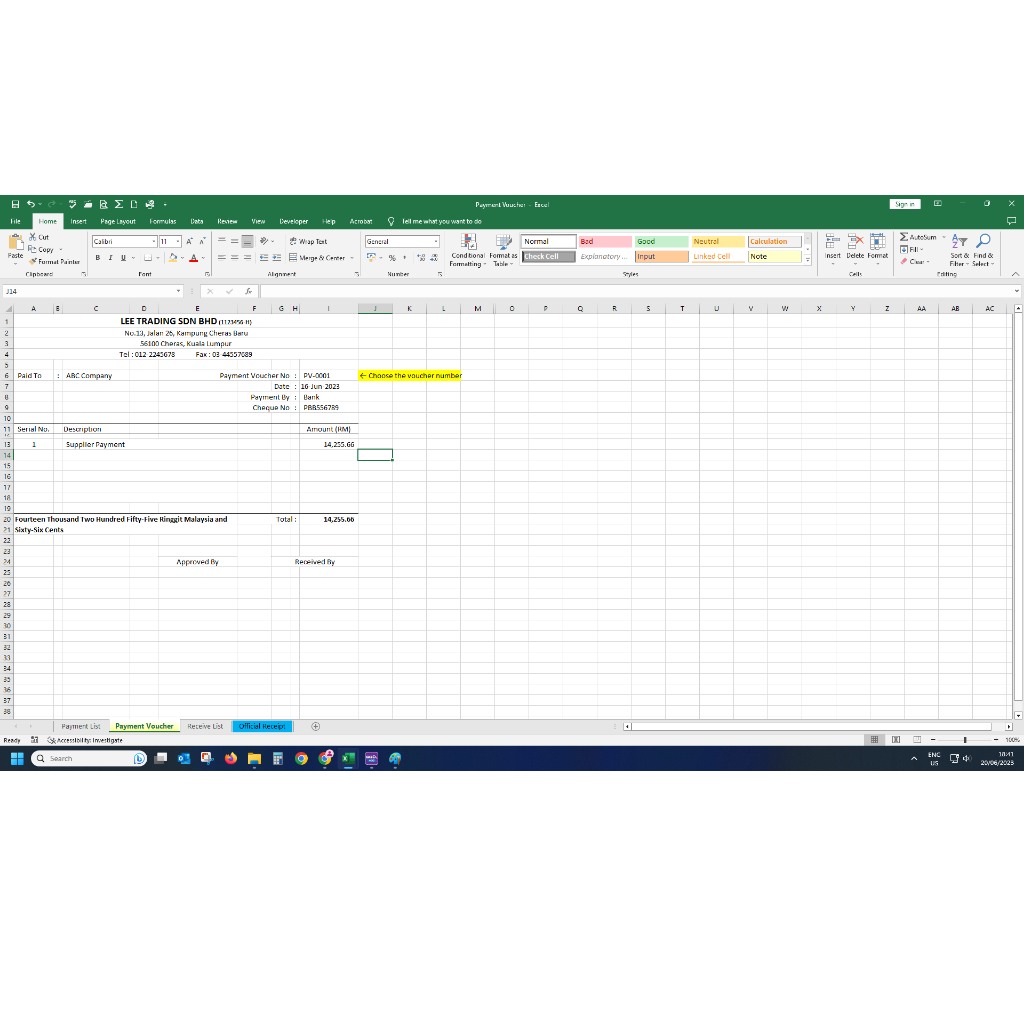Click the Save icon in quick access toolbar
Image resolution: width=1024 pixels, height=1024 pixels.
click(15, 204)
